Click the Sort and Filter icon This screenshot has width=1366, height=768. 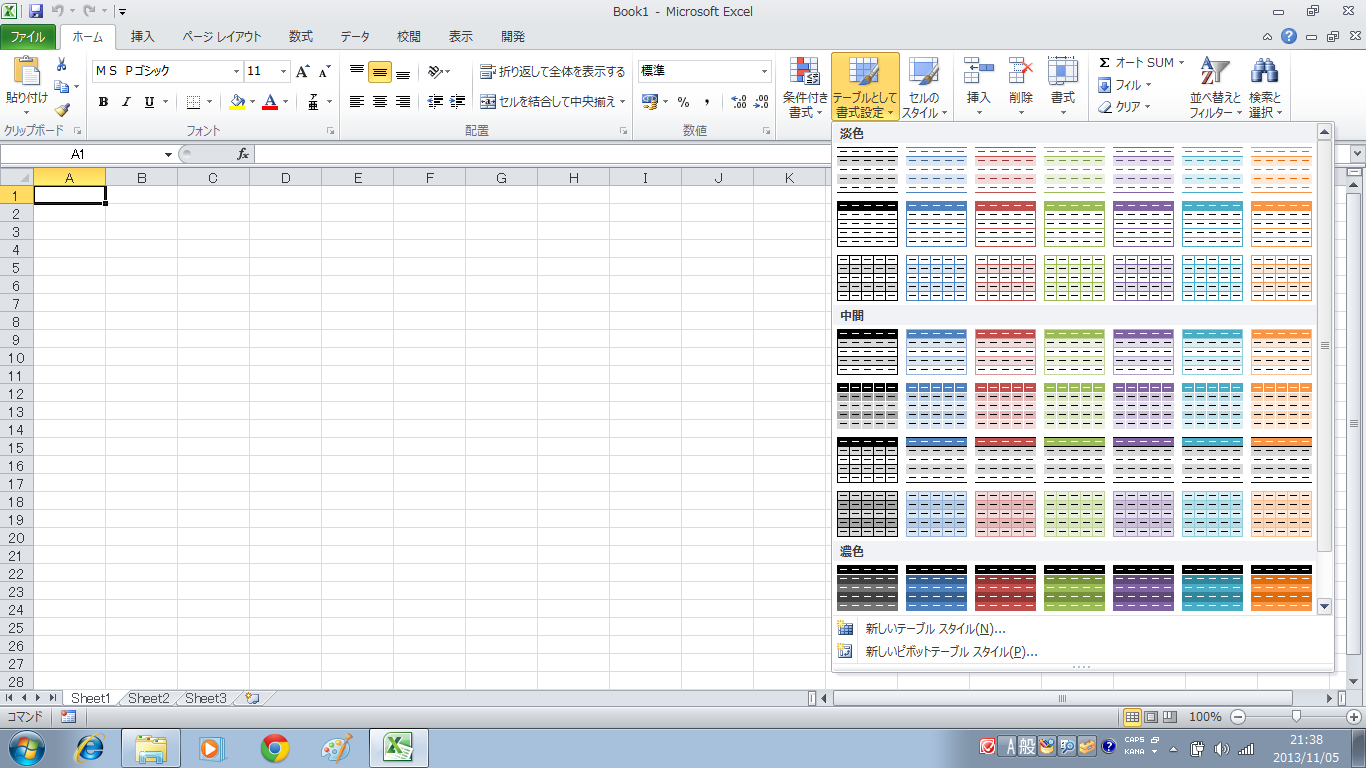click(x=1214, y=73)
